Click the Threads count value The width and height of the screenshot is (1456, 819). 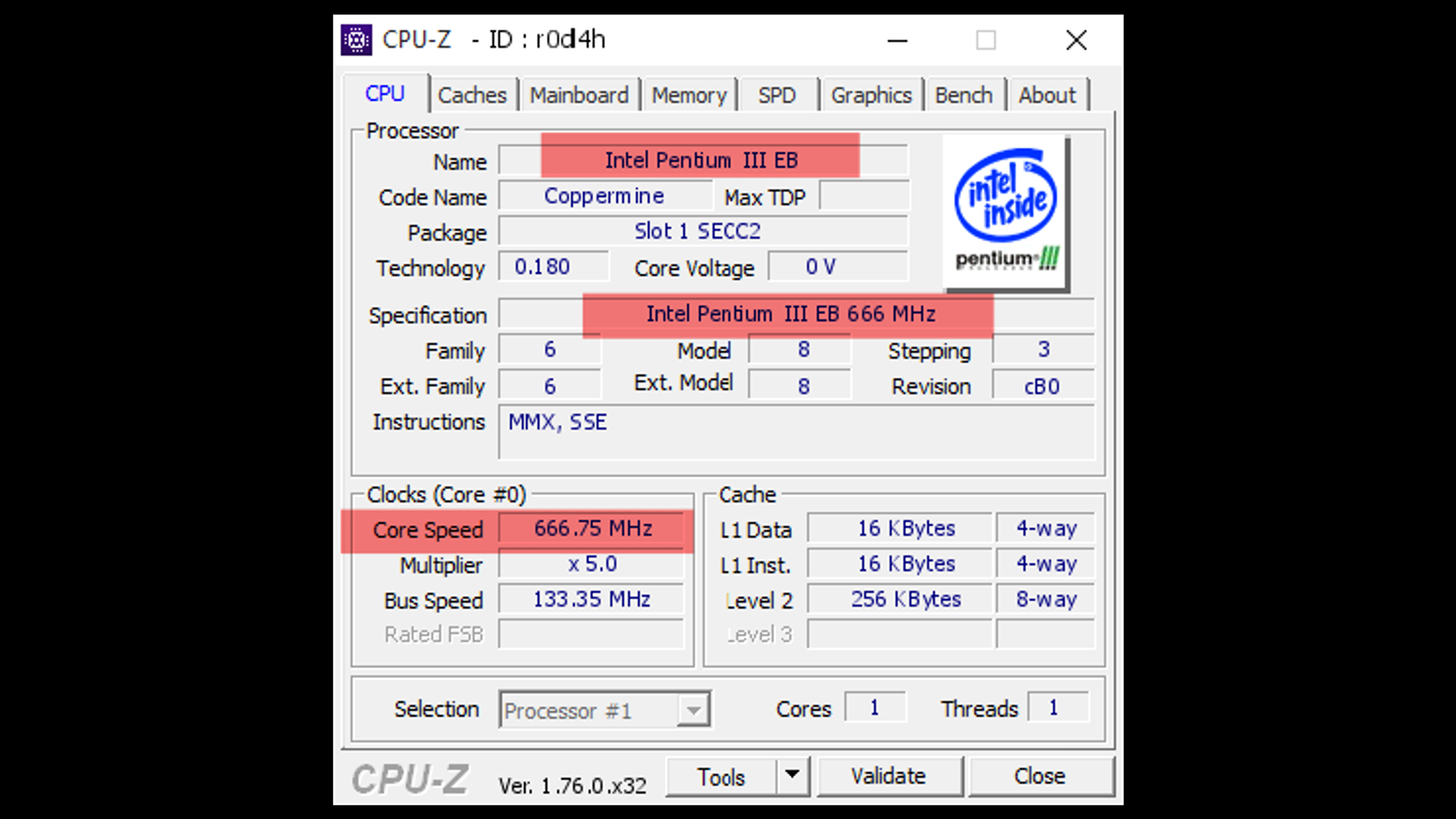(x=1058, y=708)
